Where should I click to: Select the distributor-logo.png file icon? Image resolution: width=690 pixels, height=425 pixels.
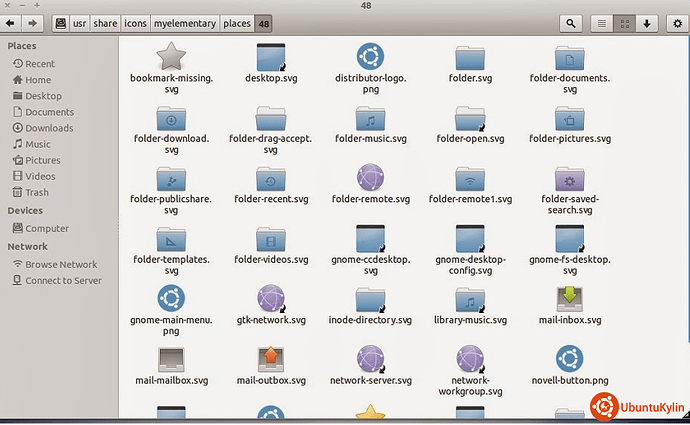click(x=371, y=56)
